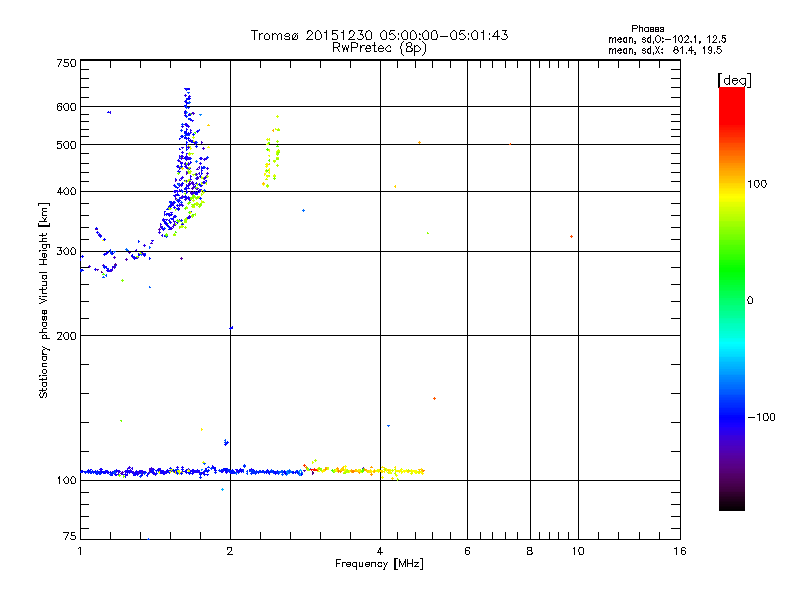800x600 pixels.
Task: Click the x-axis label '1'
Action: pyautogui.click(x=80, y=551)
